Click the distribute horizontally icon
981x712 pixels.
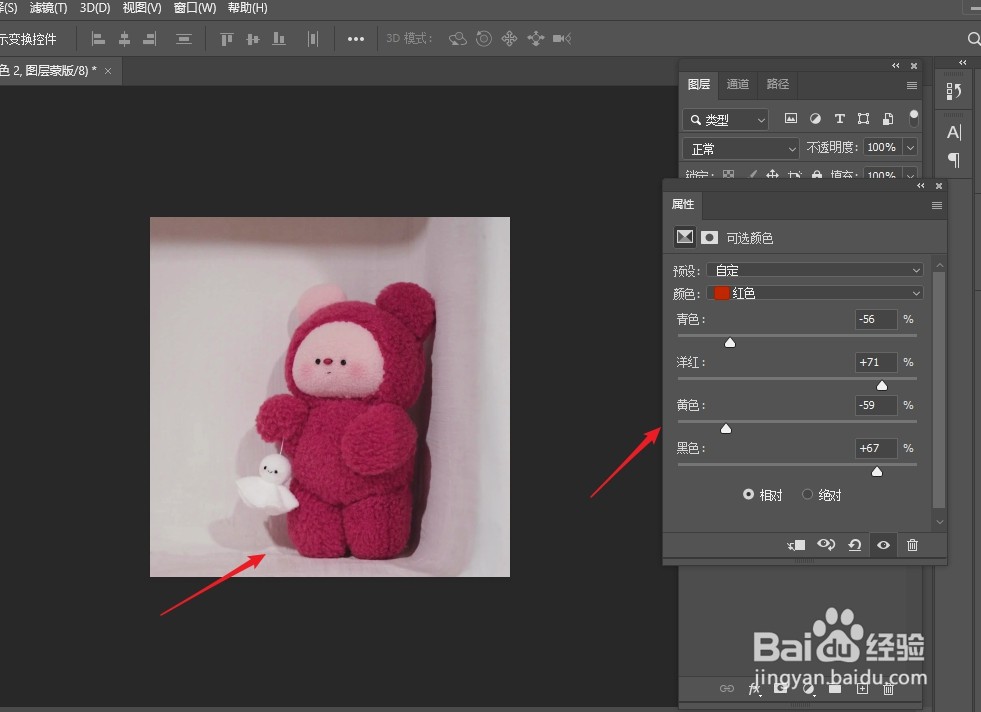click(313, 39)
